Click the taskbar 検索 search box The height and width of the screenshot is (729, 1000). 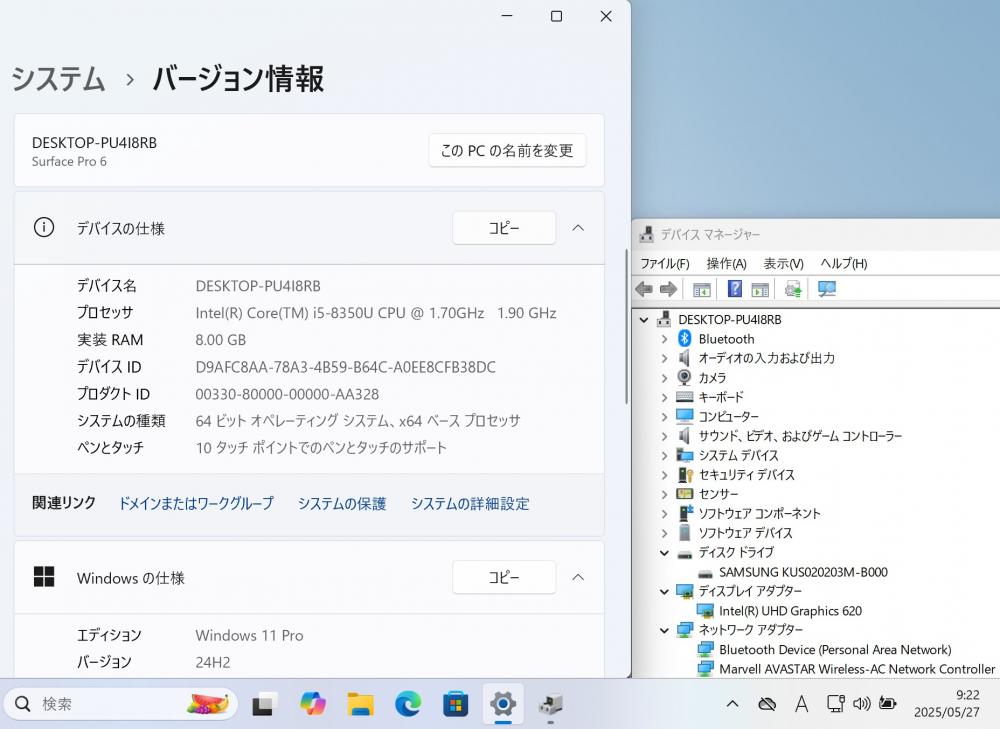click(x=121, y=704)
